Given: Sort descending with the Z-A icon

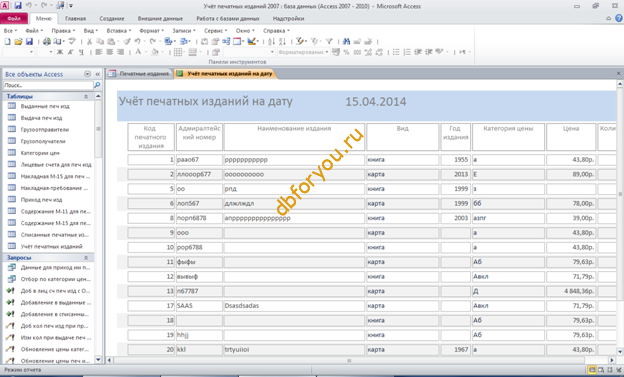Looking at the screenshot, I should tap(282, 41).
